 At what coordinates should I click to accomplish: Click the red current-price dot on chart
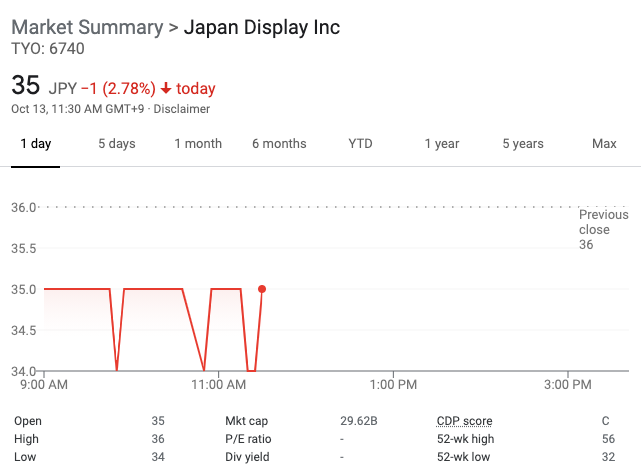click(262, 289)
